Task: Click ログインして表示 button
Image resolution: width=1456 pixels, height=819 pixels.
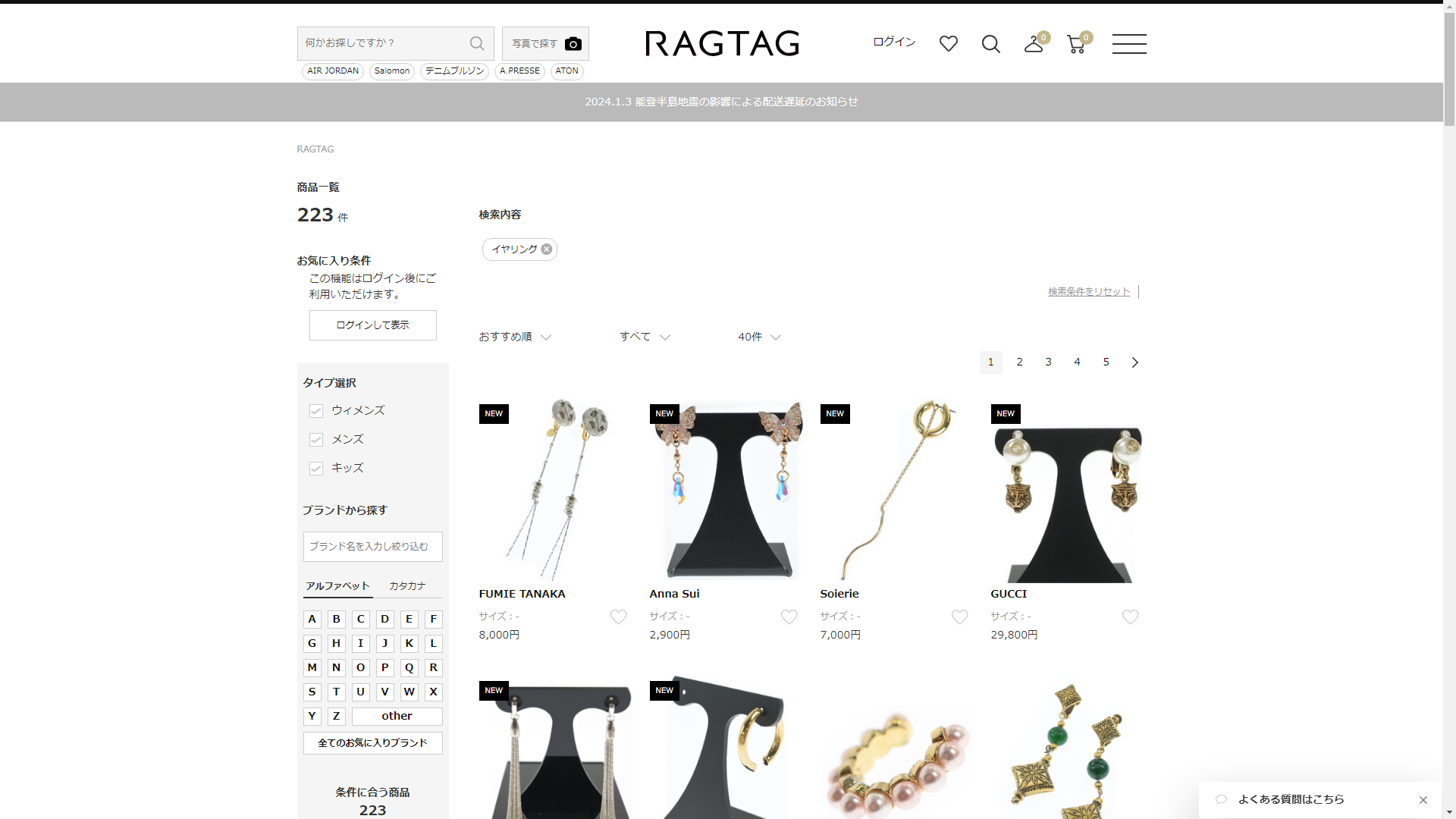Action: [372, 325]
